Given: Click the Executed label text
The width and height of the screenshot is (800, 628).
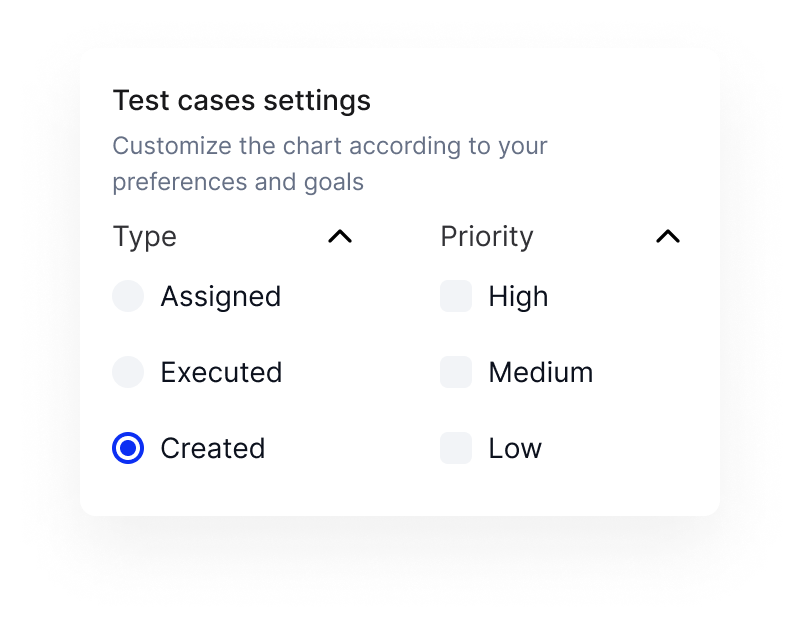Looking at the screenshot, I should pos(221,372).
